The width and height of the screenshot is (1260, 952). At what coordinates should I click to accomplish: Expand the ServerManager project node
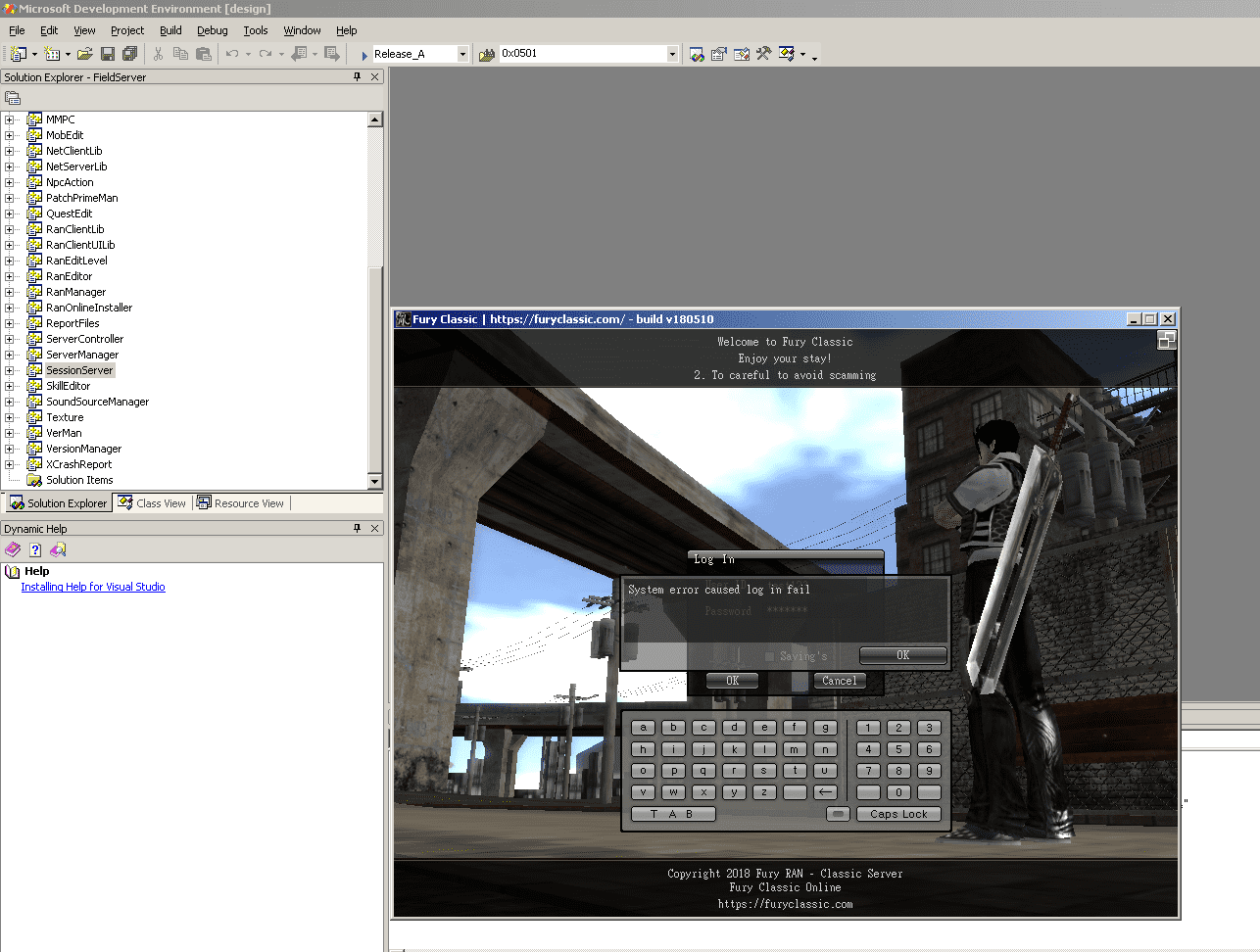click(x=10, y=355)
